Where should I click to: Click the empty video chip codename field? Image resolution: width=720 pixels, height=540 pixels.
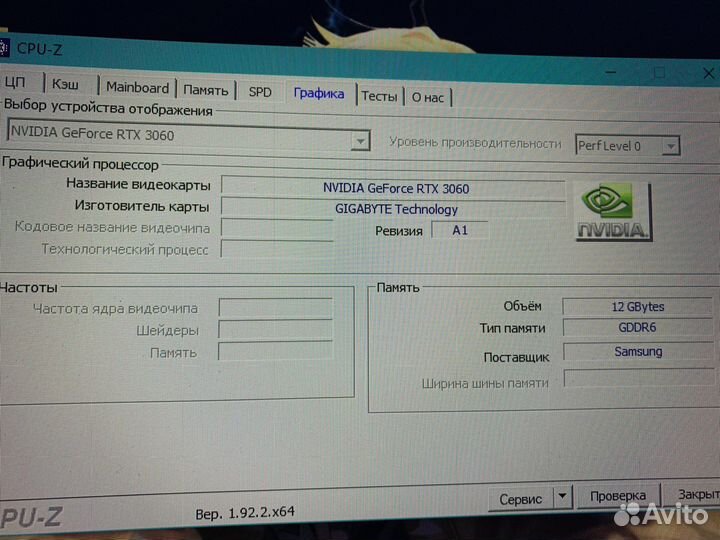pyautogui.click(x=277, y=228)
